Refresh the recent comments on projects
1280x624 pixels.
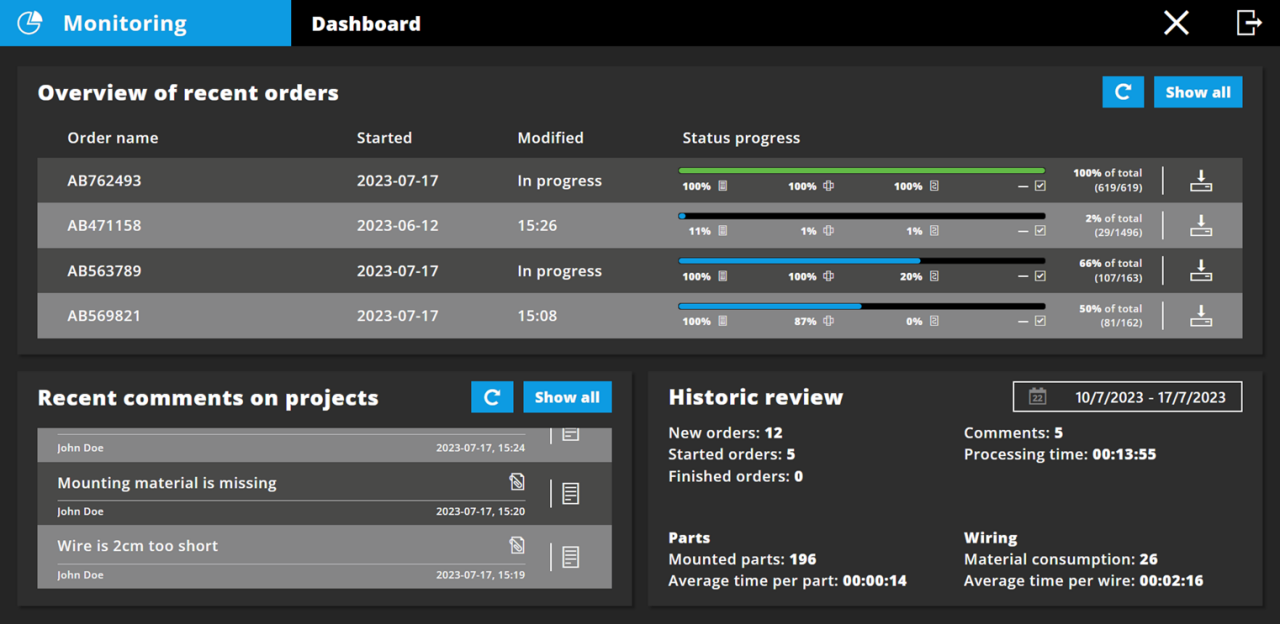tap(492, 397)
